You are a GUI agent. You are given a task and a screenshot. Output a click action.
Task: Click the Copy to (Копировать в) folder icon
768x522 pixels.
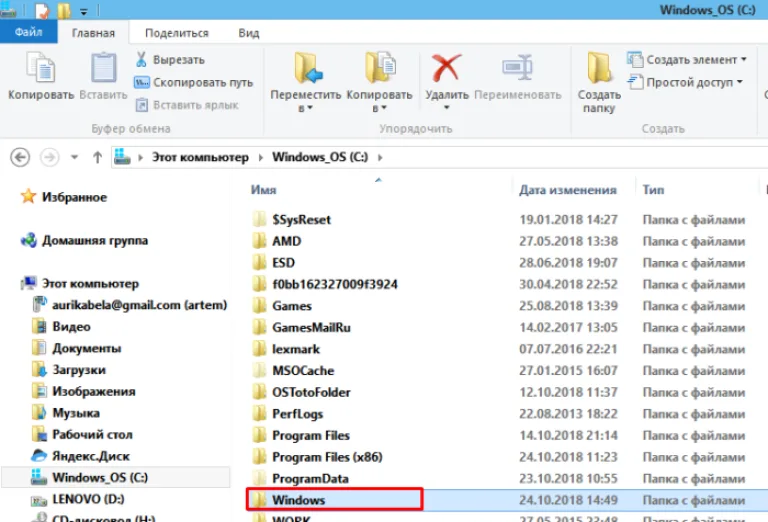380,68
